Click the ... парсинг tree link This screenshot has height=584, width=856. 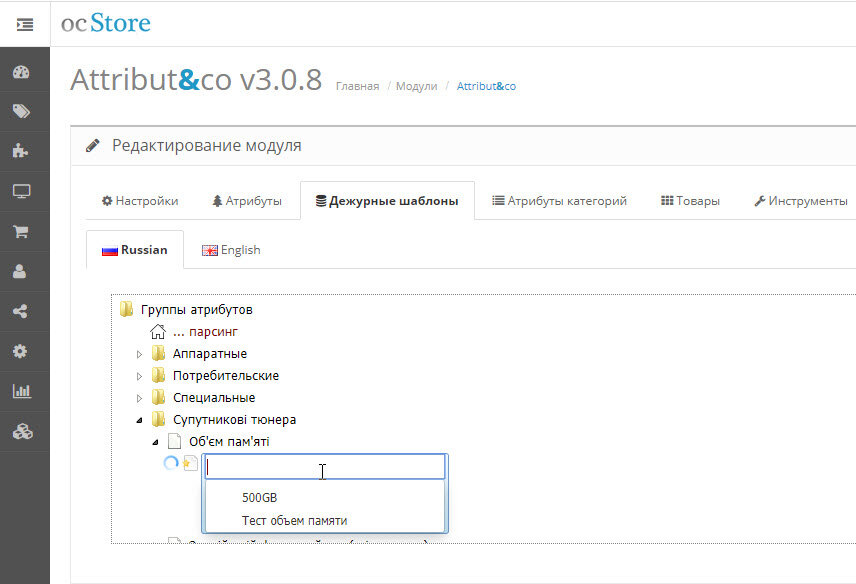(x=205, y=332)
